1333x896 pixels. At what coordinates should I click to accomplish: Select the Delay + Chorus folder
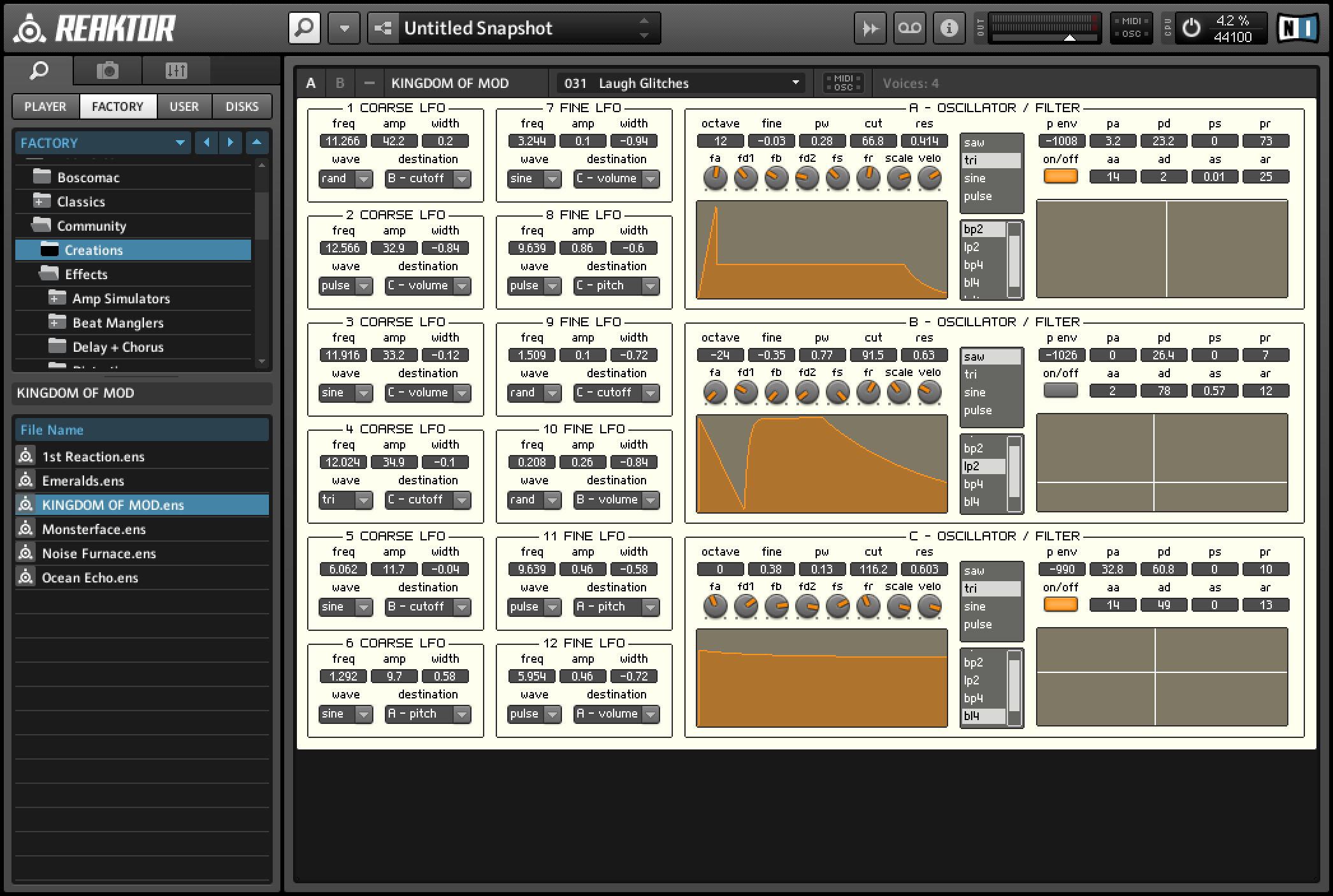click(133, 347)
